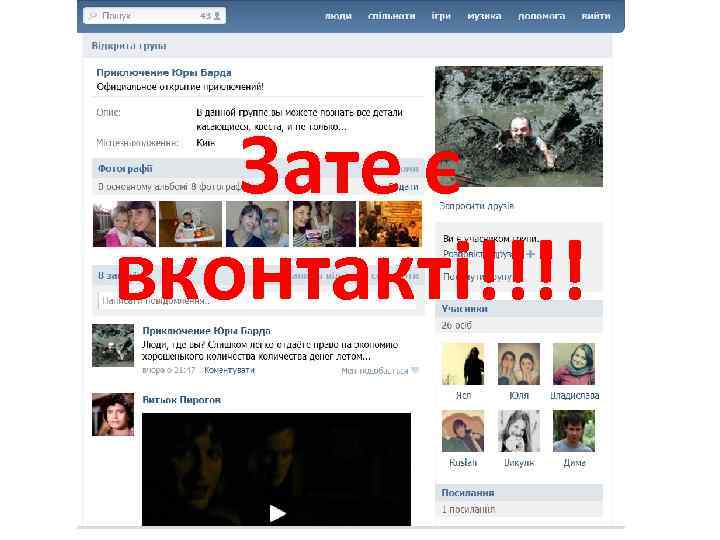Open the спільноти navigation link
Image resolution: width=720 pixels, height=540 pixels.
[392, 16]
